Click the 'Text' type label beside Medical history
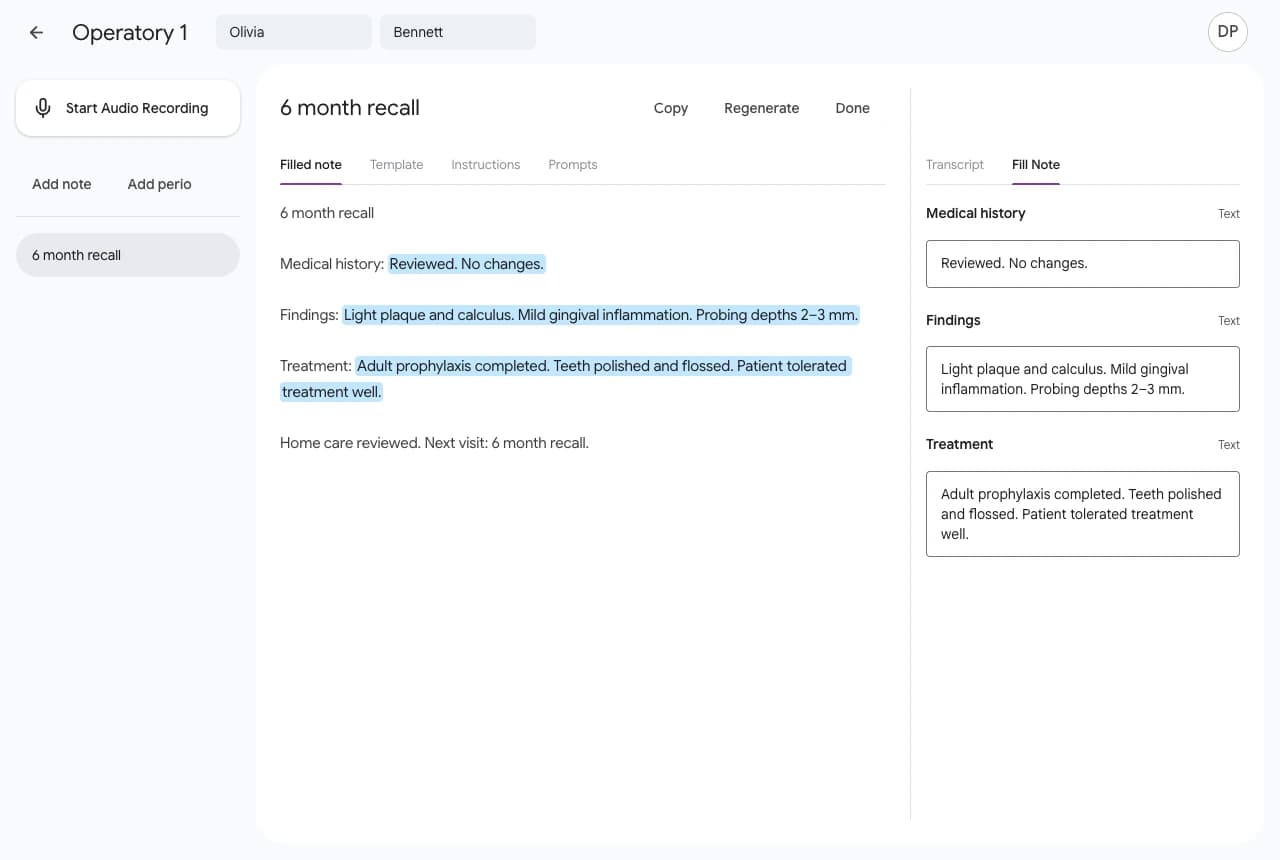This screenshot has width=1280, height=860. [1229, 214]
